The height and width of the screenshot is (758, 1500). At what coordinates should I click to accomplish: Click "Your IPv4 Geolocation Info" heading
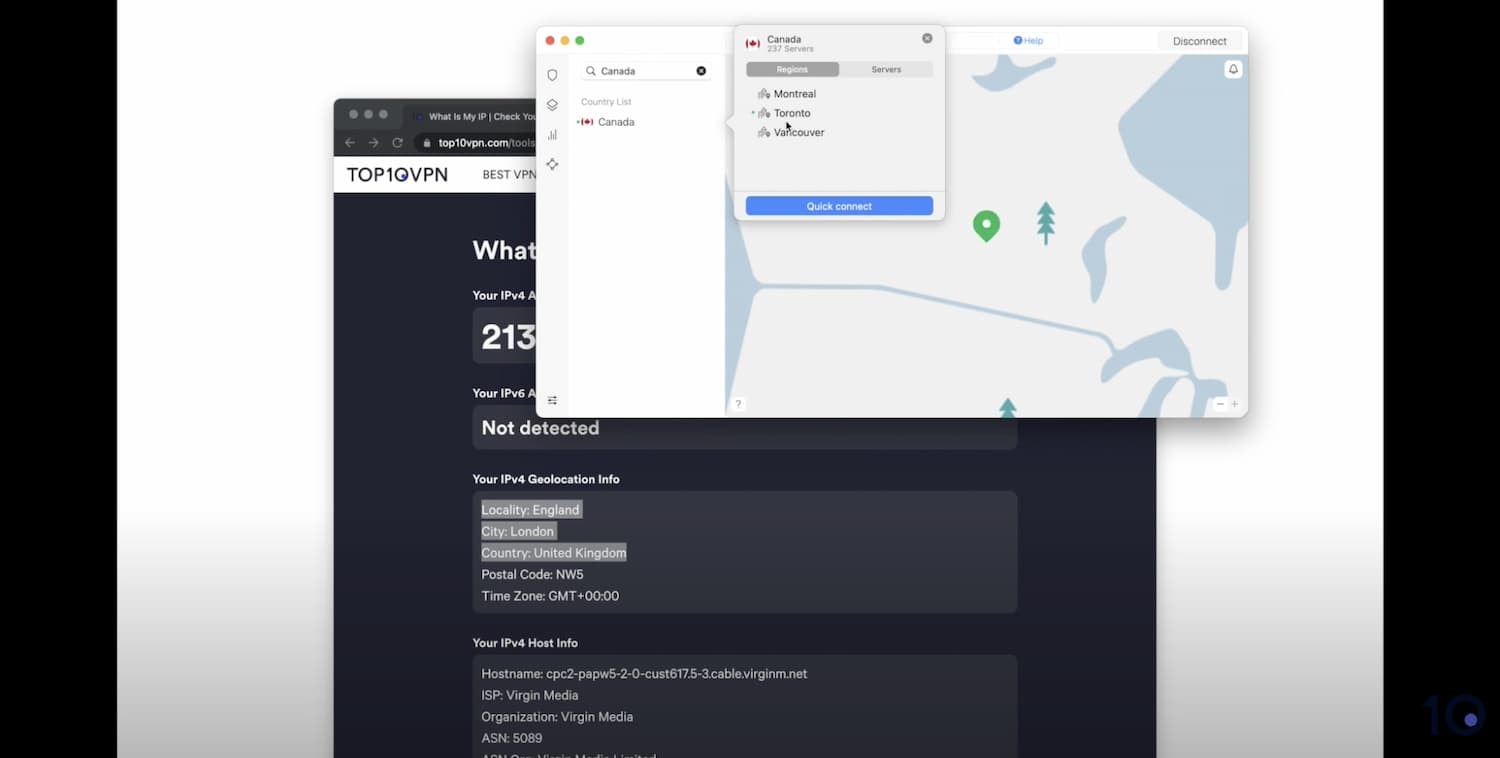(x=546, y=479)
